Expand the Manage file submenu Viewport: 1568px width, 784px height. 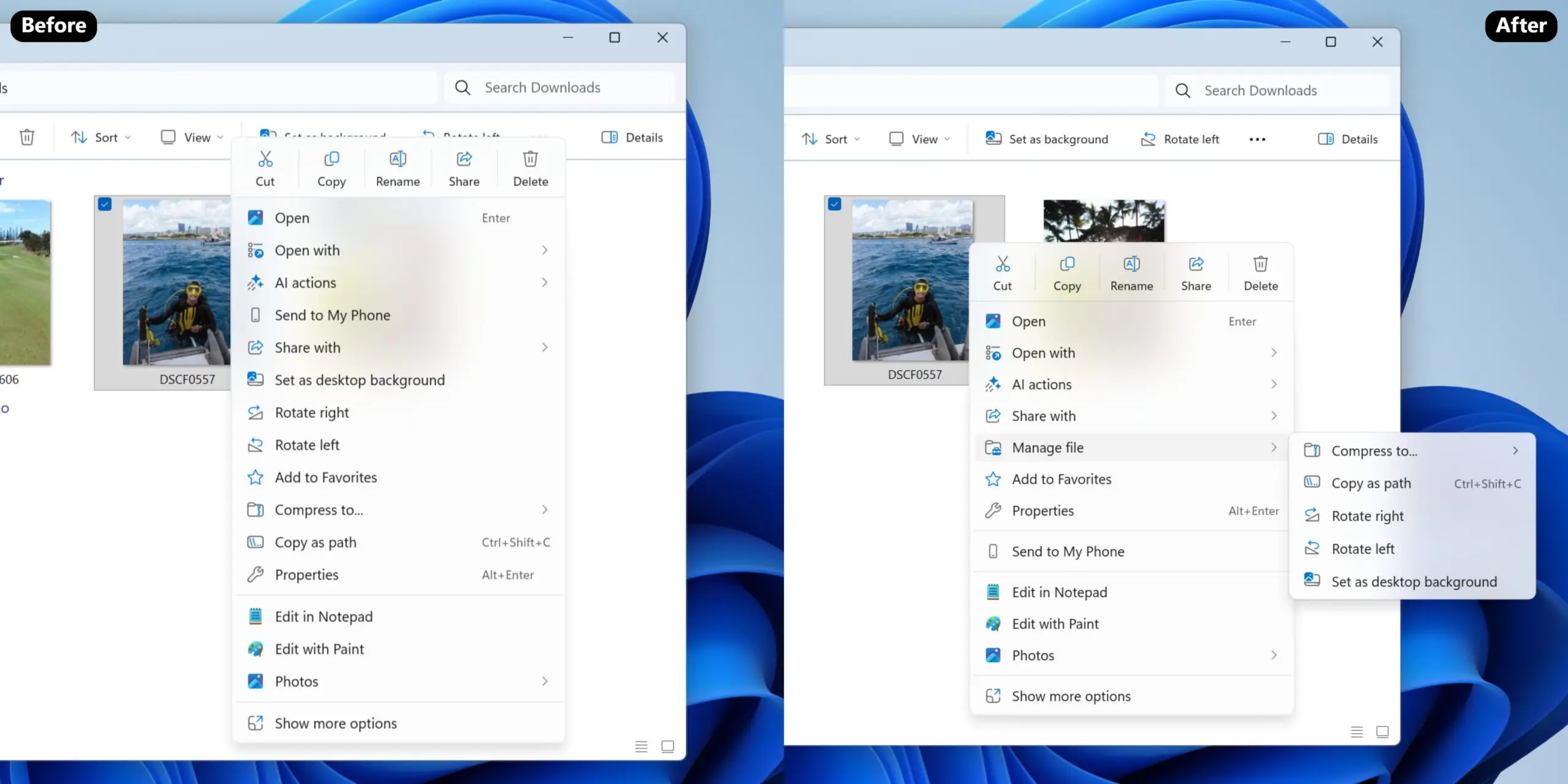click(x=1130, y=448)
